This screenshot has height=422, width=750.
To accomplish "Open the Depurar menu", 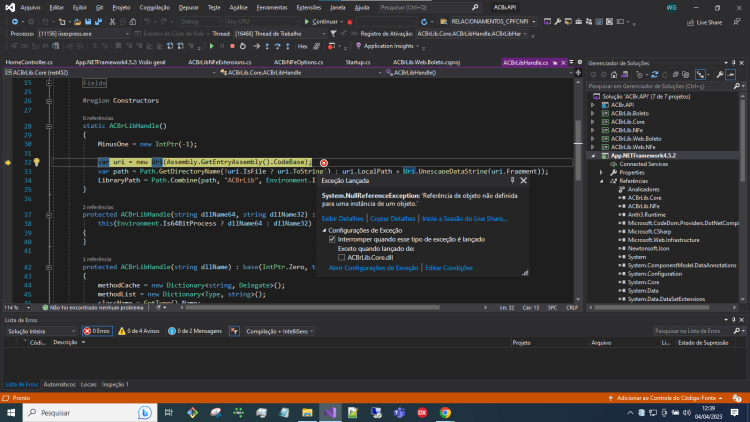I will (188, 8).
